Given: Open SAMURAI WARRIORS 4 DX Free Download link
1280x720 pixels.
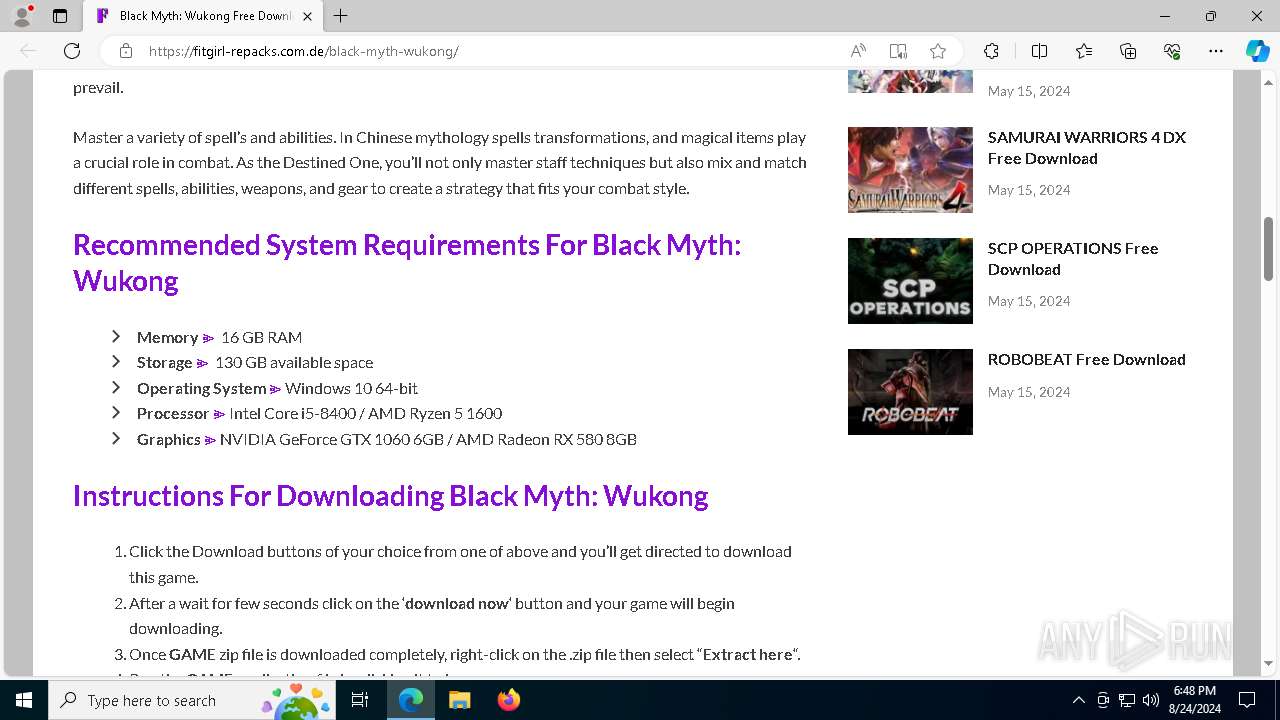Looking at the screenshot, I should click(1087, 148).
